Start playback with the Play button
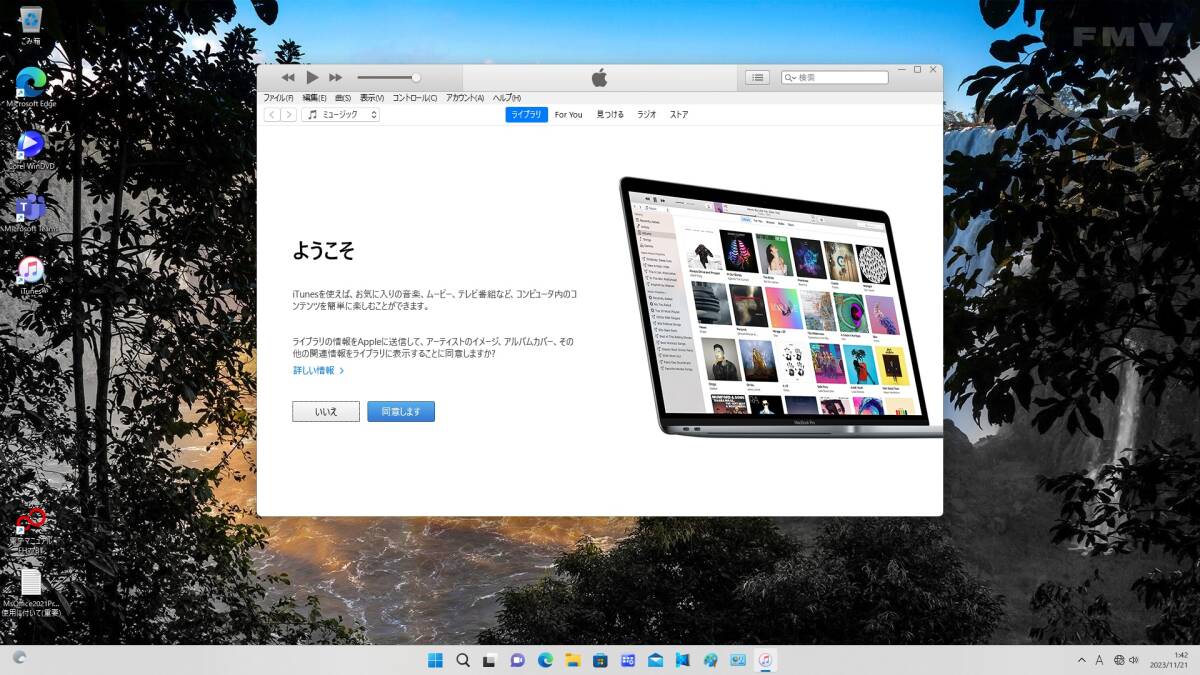 pyautogui.click(x=312, y=77)
